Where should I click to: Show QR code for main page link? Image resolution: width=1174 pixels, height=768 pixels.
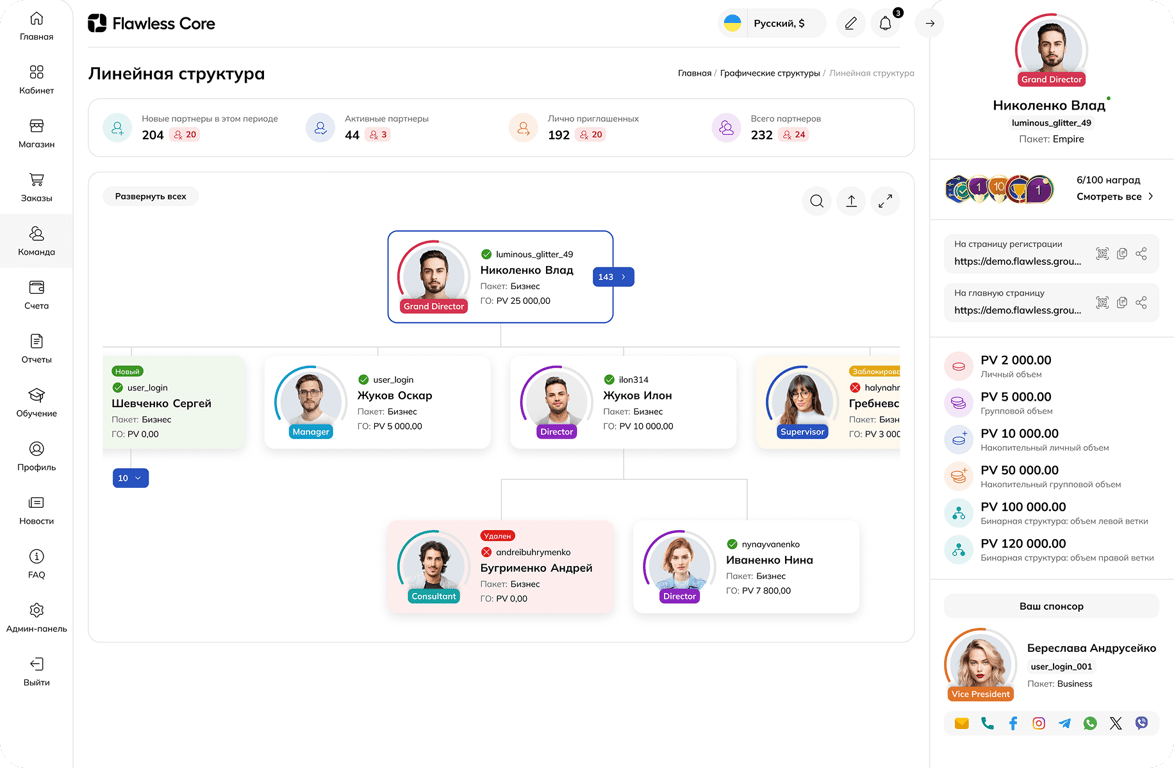click(1102, 302)
